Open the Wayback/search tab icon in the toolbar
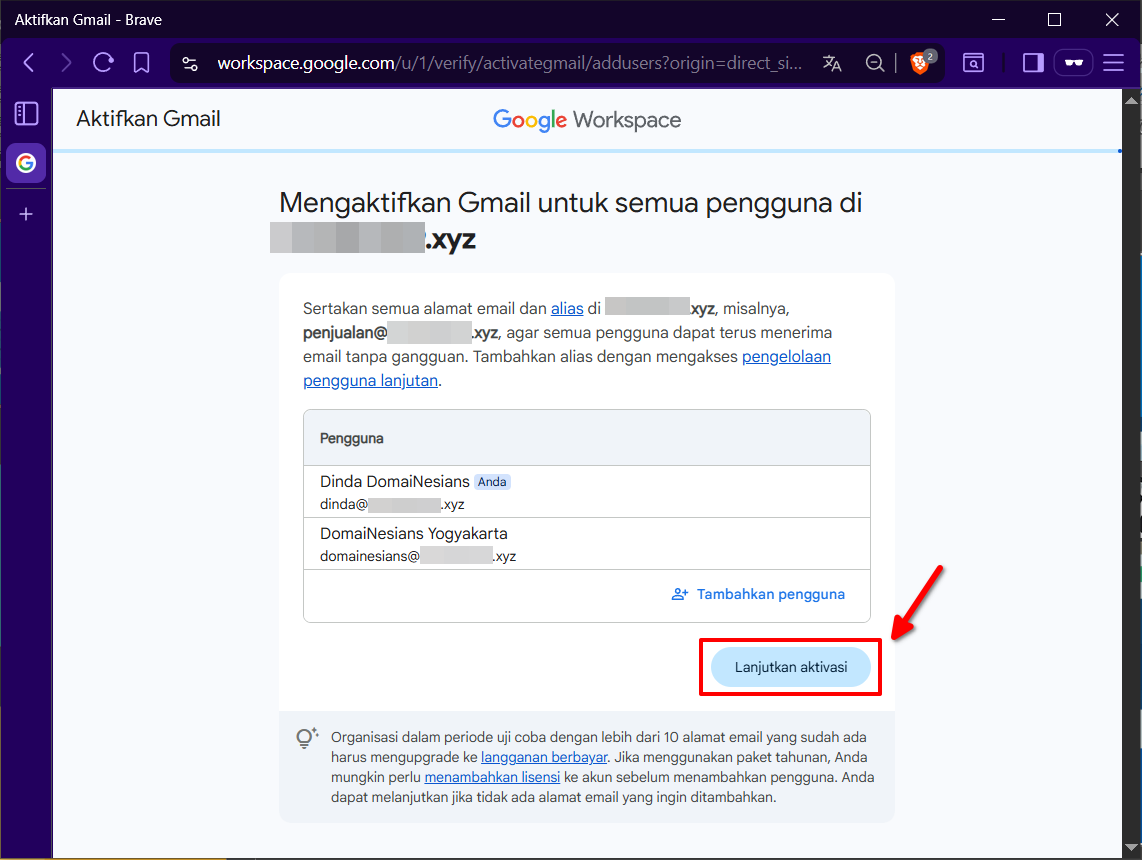 point(973,63)
